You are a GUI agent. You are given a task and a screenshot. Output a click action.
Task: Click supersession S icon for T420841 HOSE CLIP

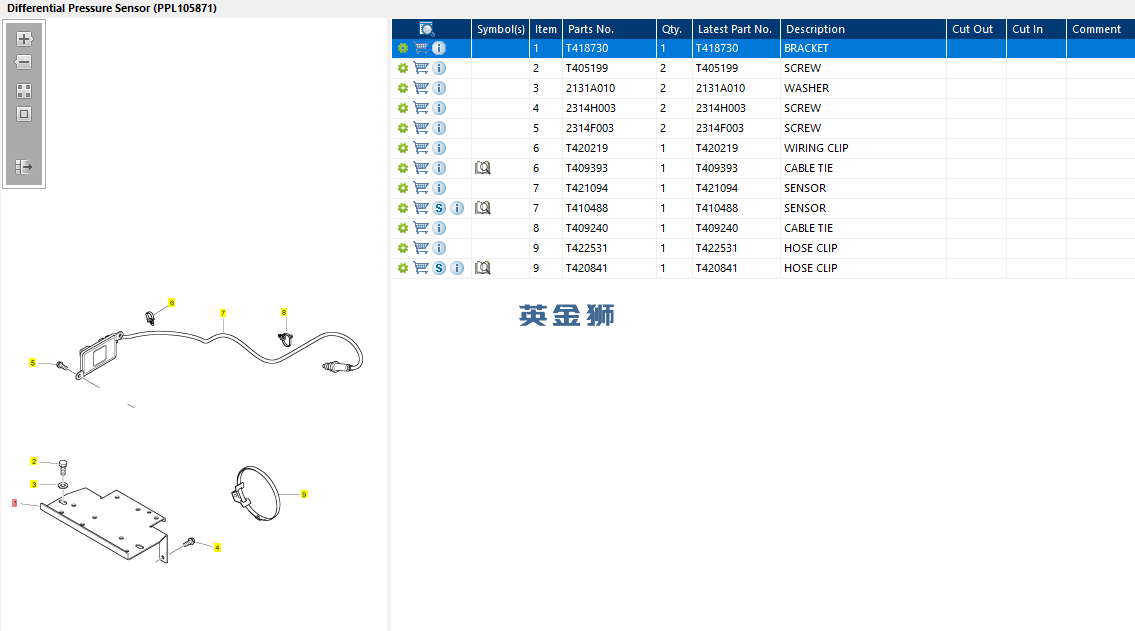(x=439, y=268)
